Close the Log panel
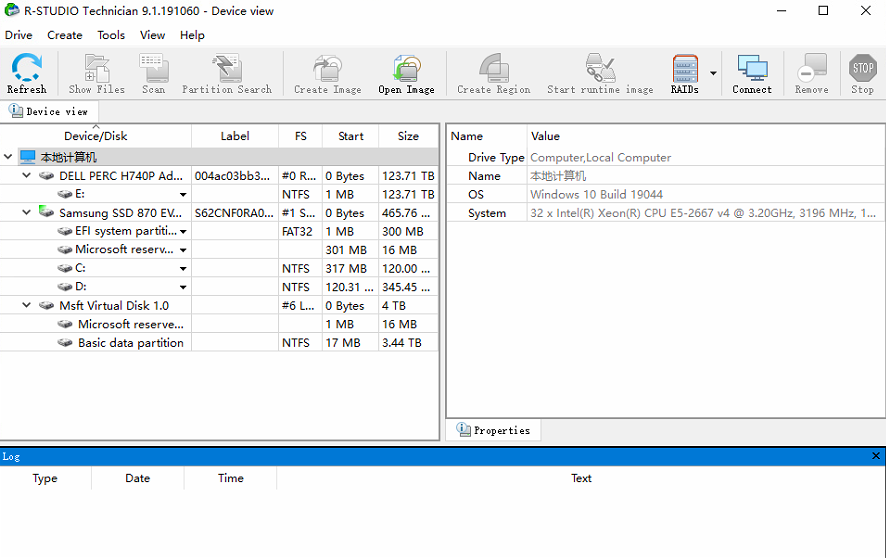This screenshot has height=558, width=886. (876, 456)
